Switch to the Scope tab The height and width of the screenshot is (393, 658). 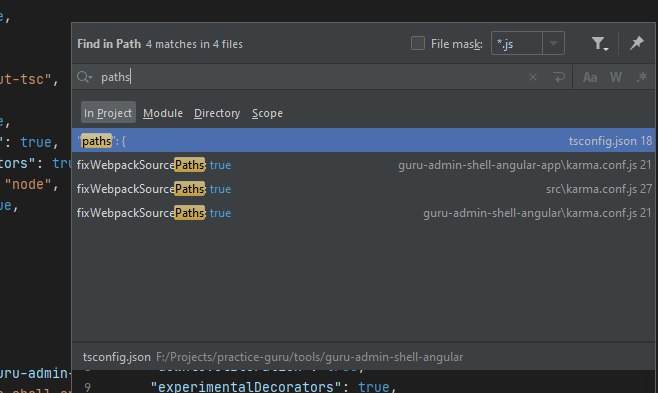tap(267, 113)
